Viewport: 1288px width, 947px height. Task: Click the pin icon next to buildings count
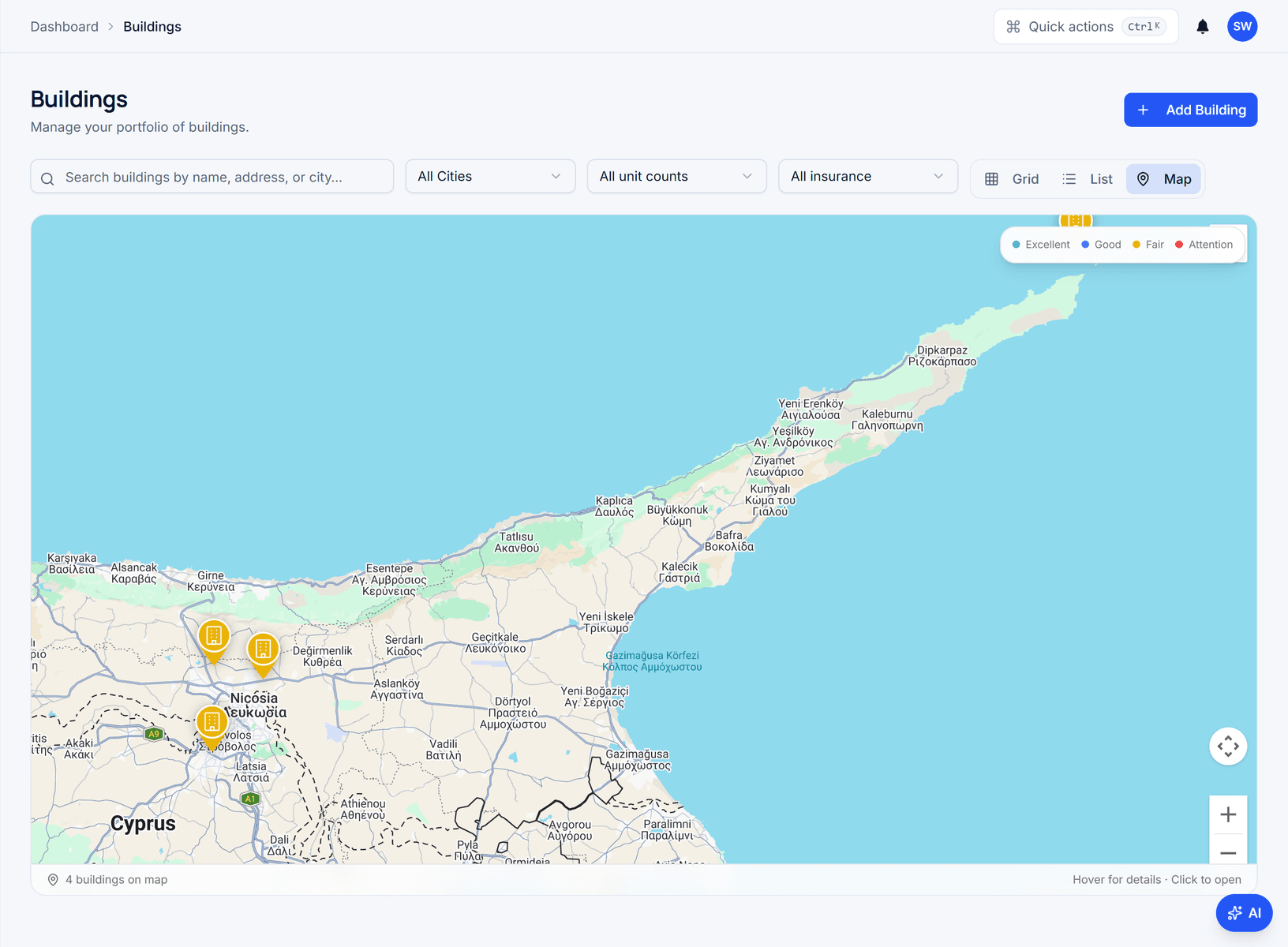tap(53, 880)
